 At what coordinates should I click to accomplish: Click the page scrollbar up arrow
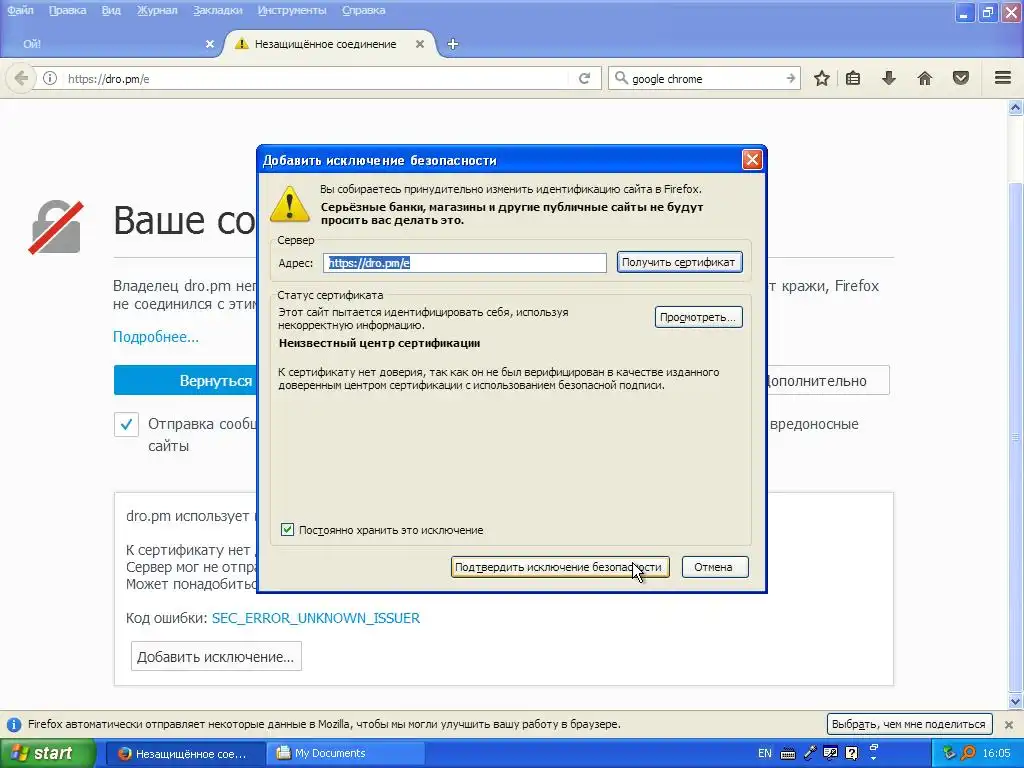click(x=1016, y=107)
